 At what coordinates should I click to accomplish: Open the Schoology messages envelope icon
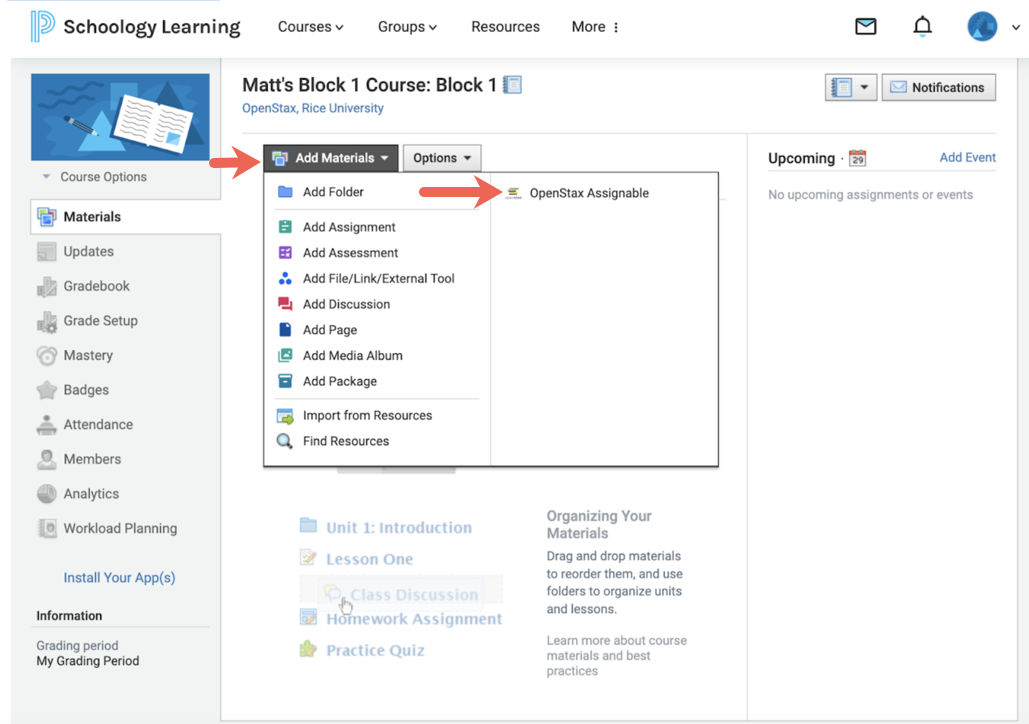point(865,27)
